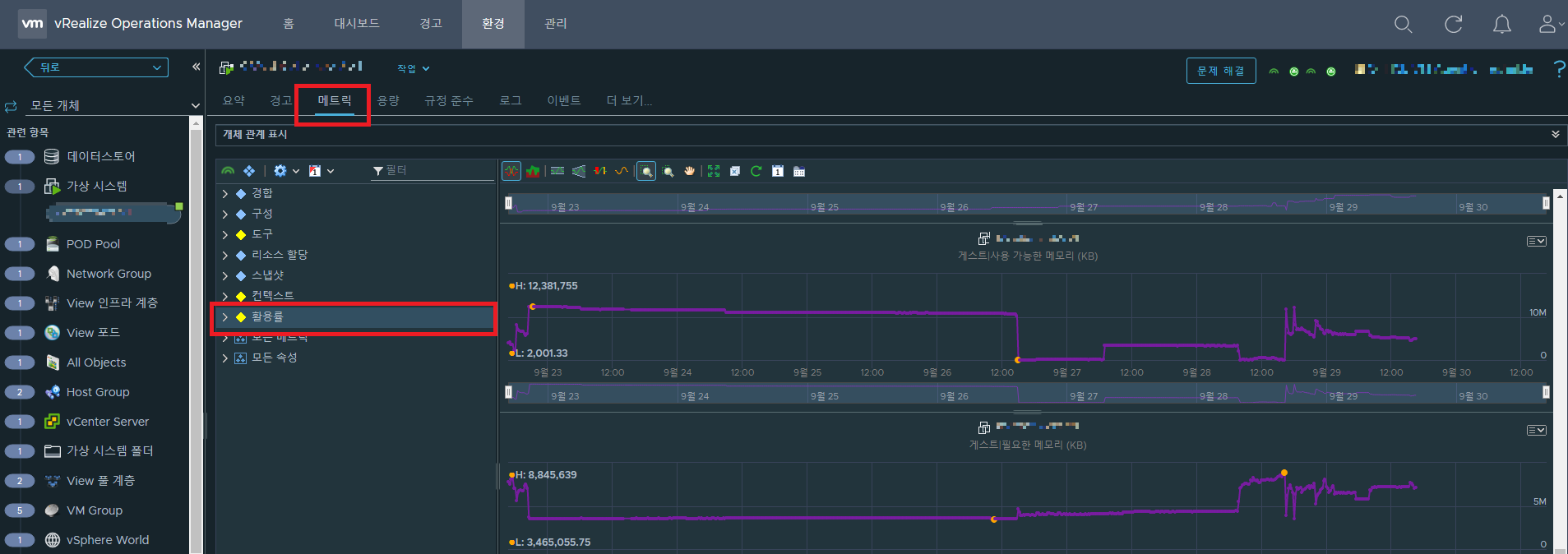Switch to the 이벤트 tab
This screenshot has width=1568, height=554.
tap(564, 100)
